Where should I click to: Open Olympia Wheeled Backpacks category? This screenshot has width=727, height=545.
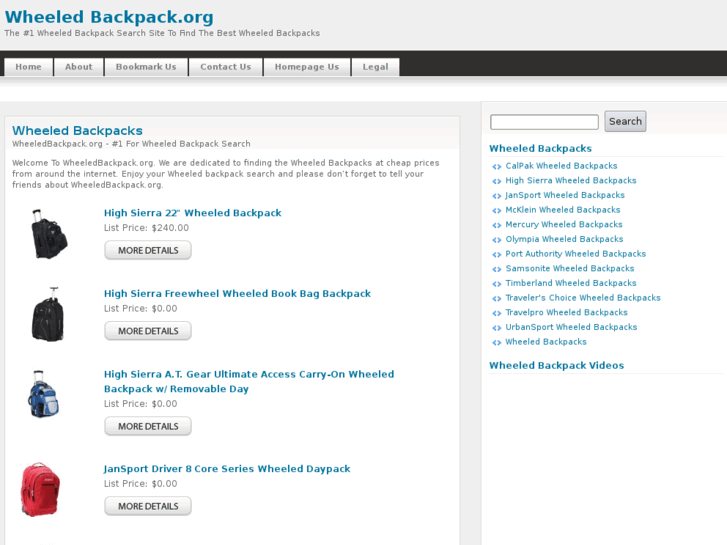click(564, 239)
